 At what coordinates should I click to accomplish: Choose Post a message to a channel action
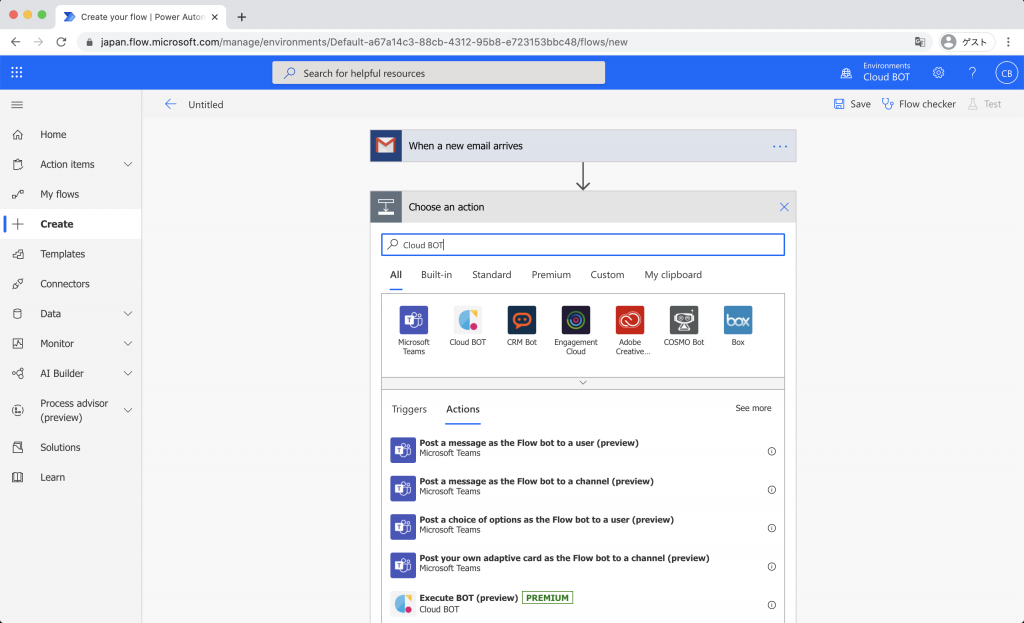coord(583,487)
